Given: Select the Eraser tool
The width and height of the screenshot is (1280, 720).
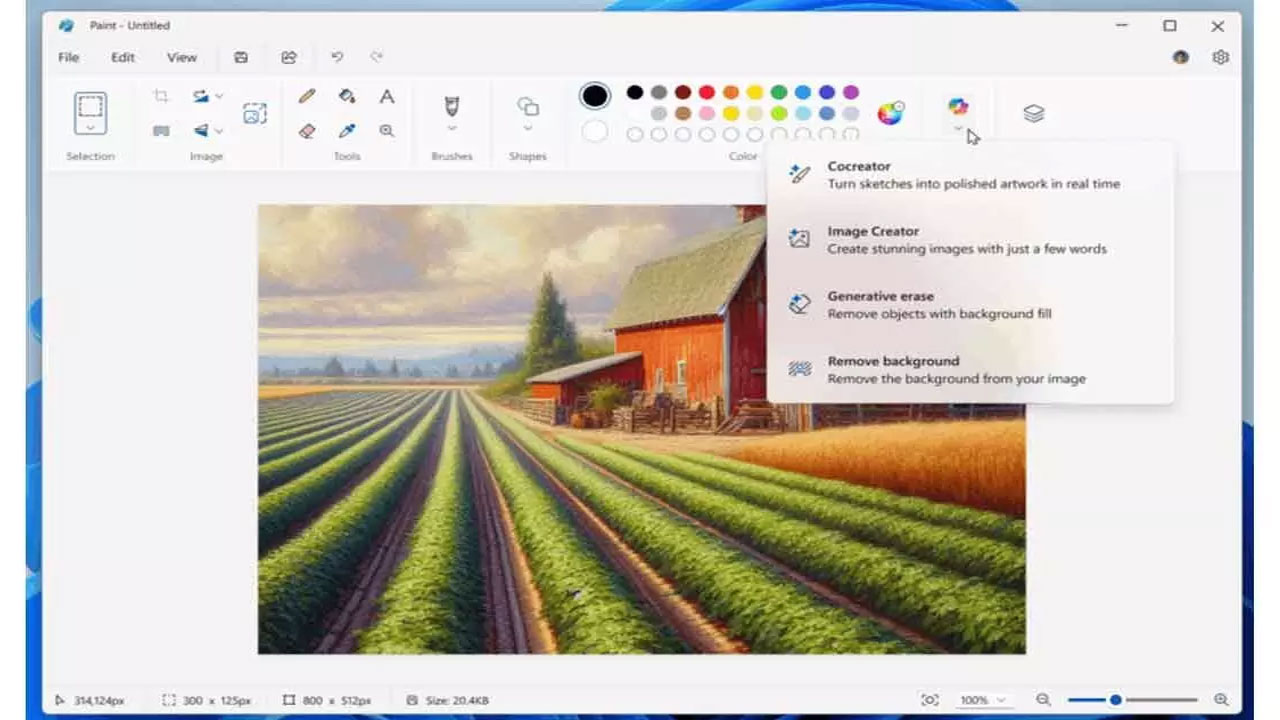Looking at the screenshot, I should 306,130.
